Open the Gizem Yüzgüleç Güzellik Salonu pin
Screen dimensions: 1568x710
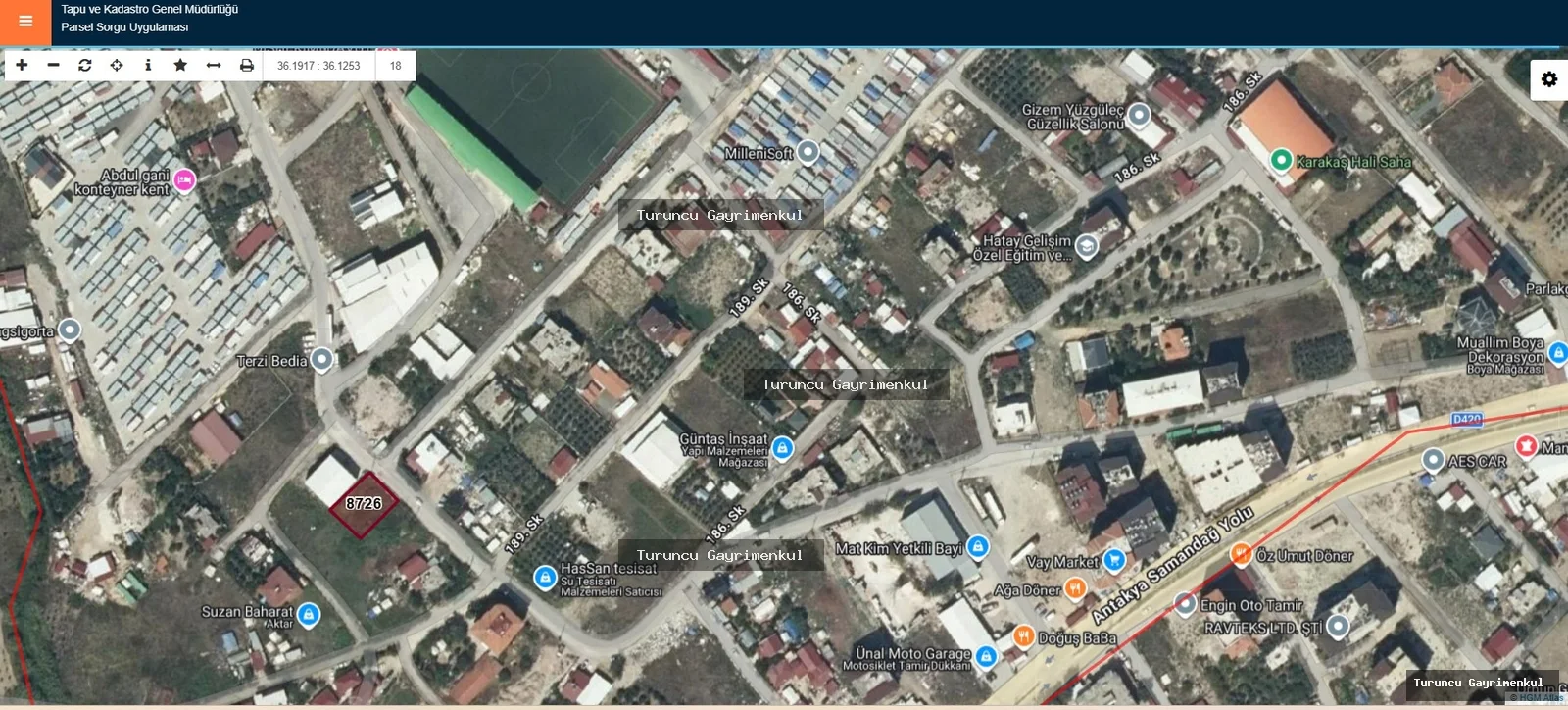click(x=1139, y=116)
